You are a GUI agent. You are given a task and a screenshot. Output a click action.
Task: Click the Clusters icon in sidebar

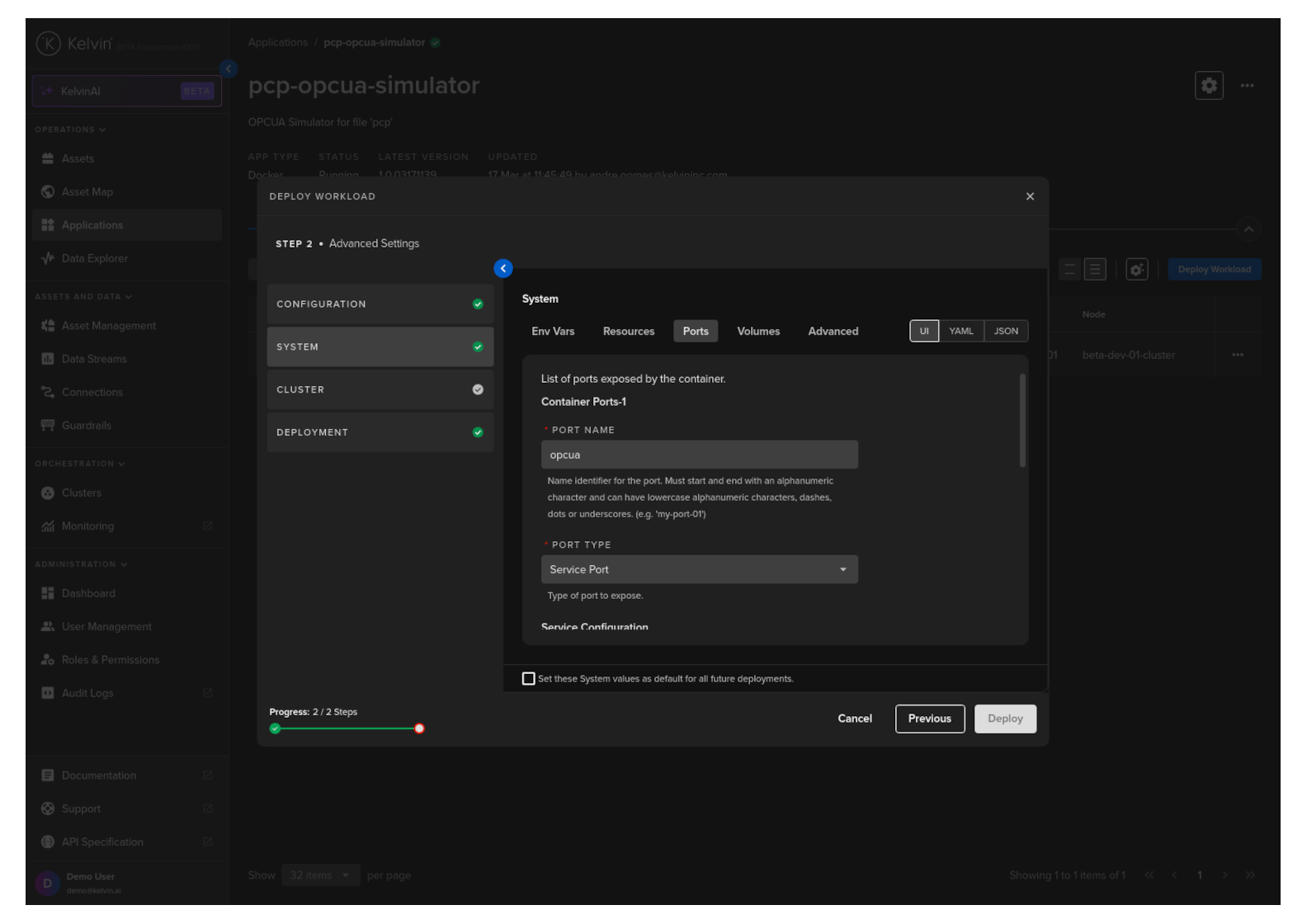pyautogui.click(x=48, y=493)
